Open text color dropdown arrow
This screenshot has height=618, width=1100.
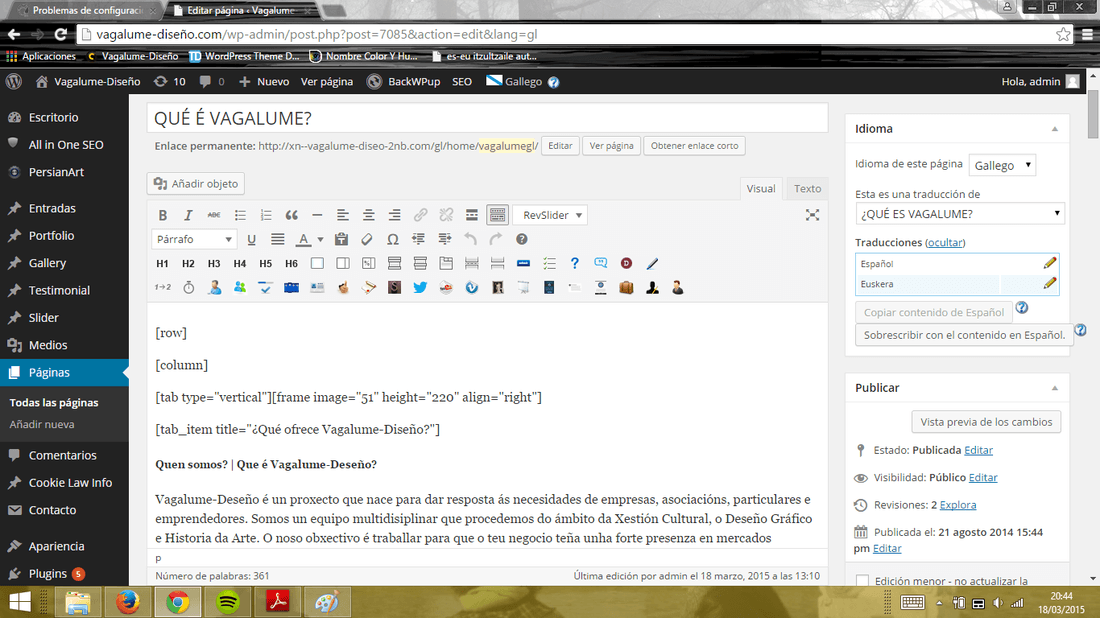pos(320,239)
